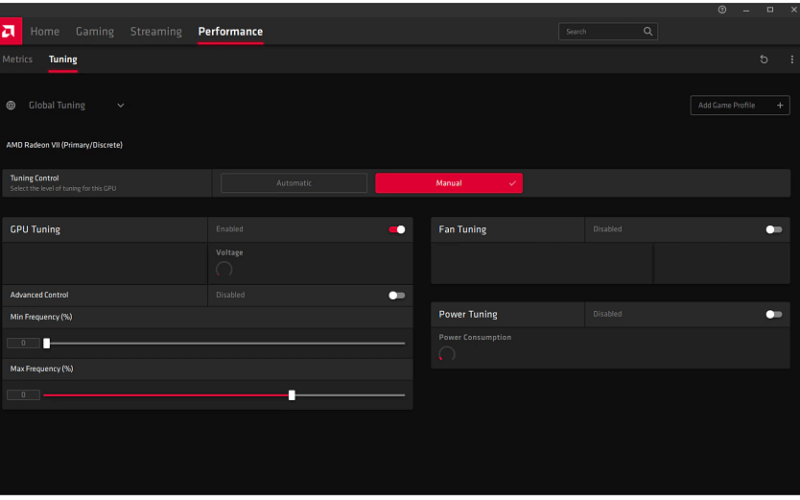Go to the Home tab

(45, 32)
